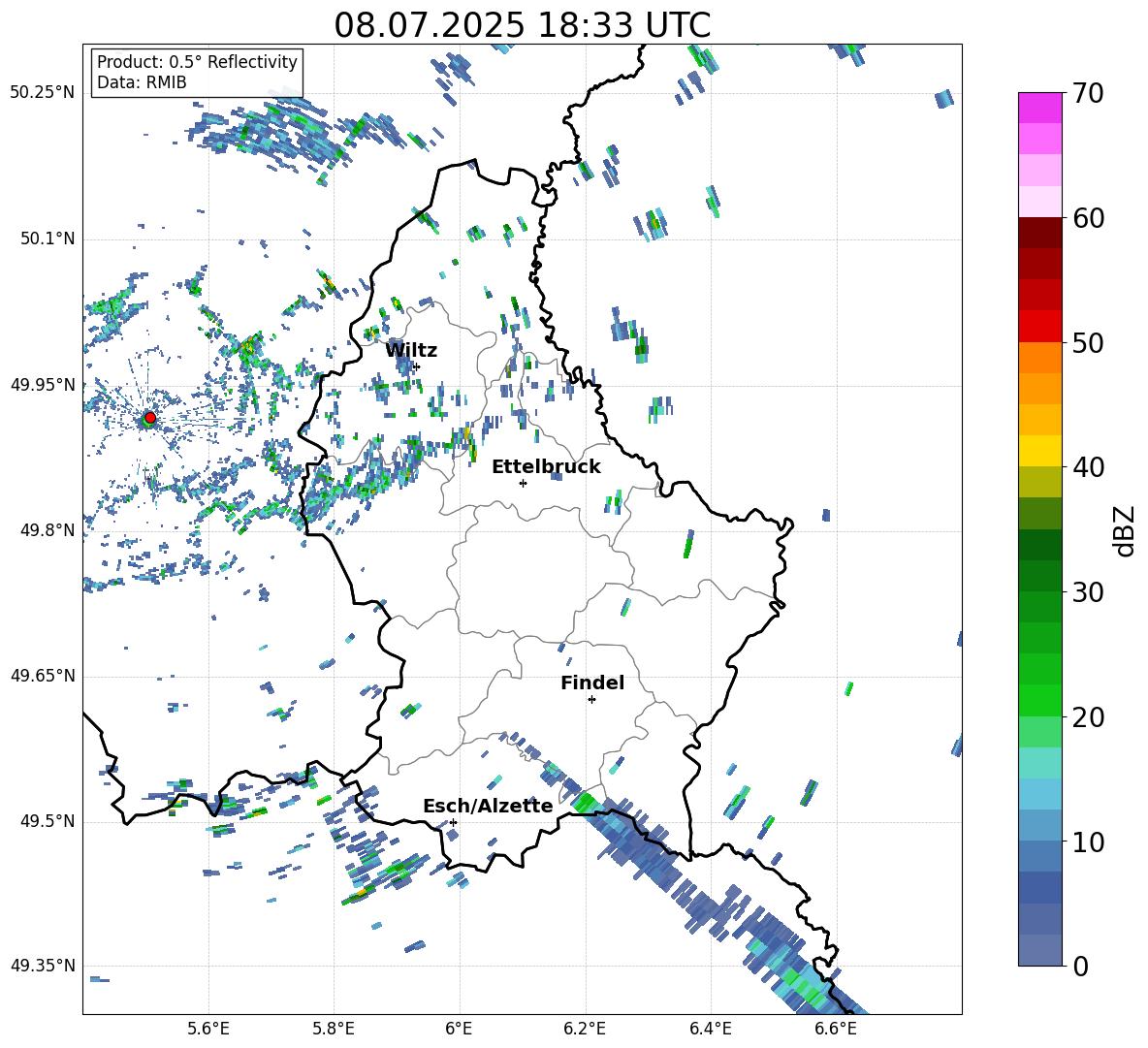The width and height of the screenshot is (1148, 1048).
Task: Click the 10 label on colorbar
Action: coord(1087,842)
